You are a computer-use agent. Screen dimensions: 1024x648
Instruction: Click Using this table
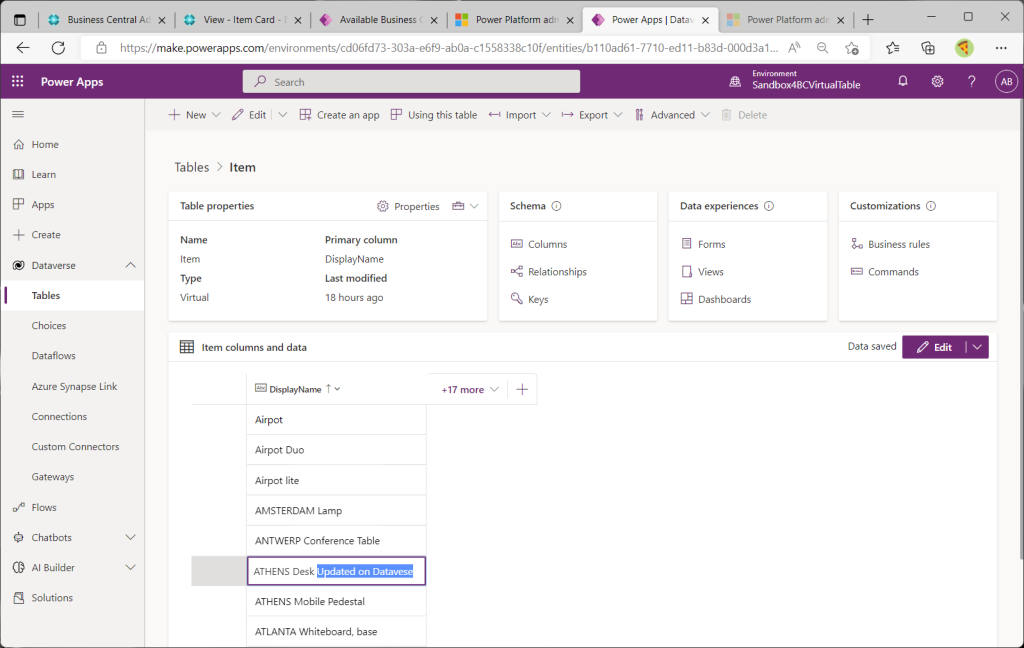[x=434, y=115]
